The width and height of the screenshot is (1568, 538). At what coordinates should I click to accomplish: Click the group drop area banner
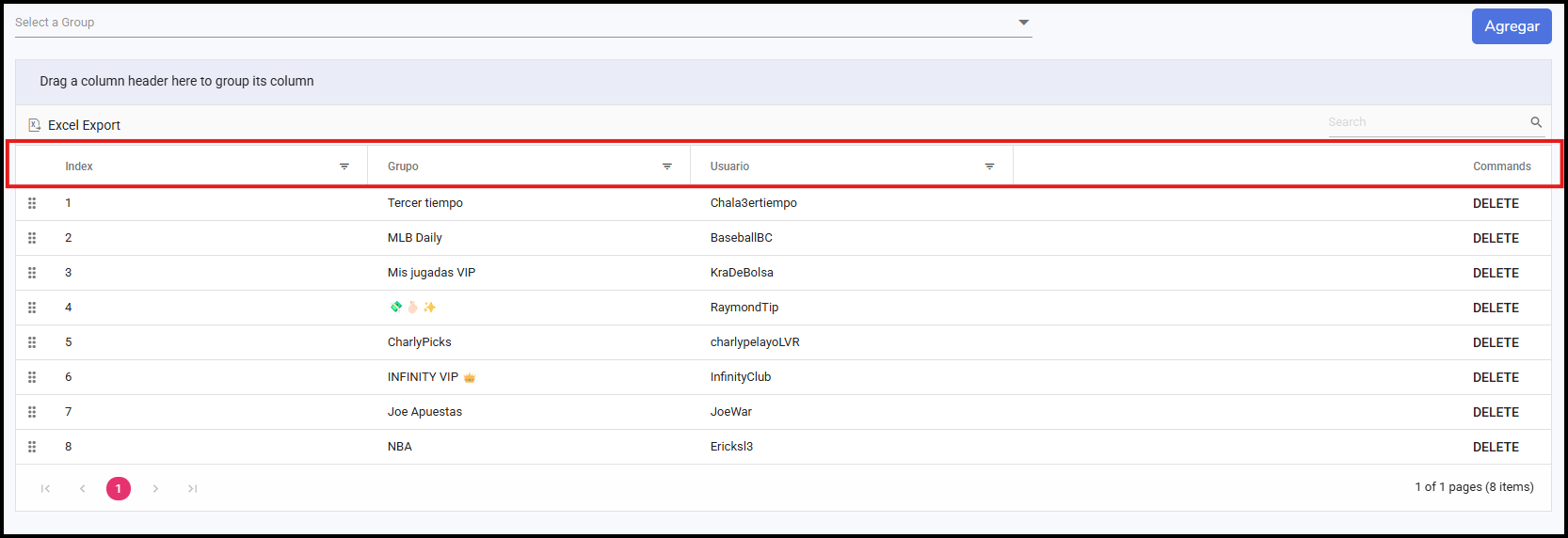point(783,82)
